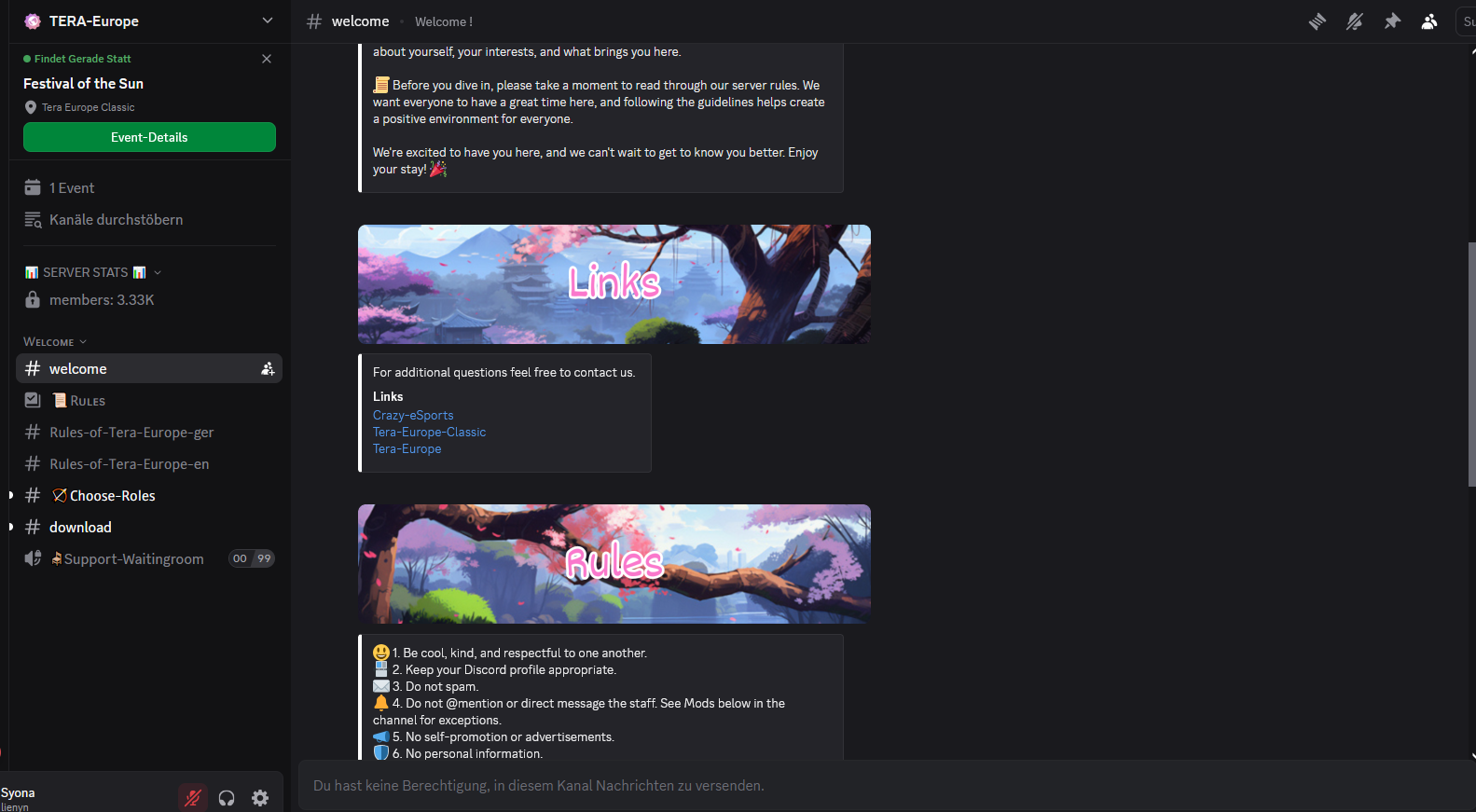Unmute the microphone

click(193, 798)
